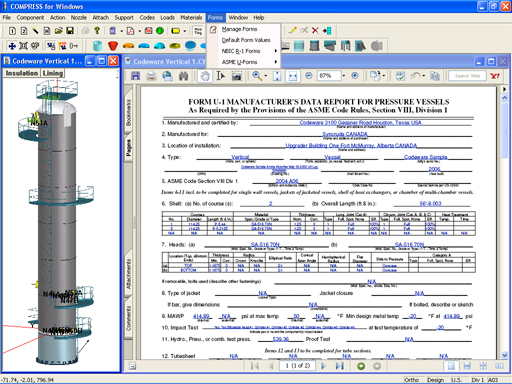Go to the next page arrow
Image resolution: width=512 pixels, height=384 pixels.
[323, 366]
